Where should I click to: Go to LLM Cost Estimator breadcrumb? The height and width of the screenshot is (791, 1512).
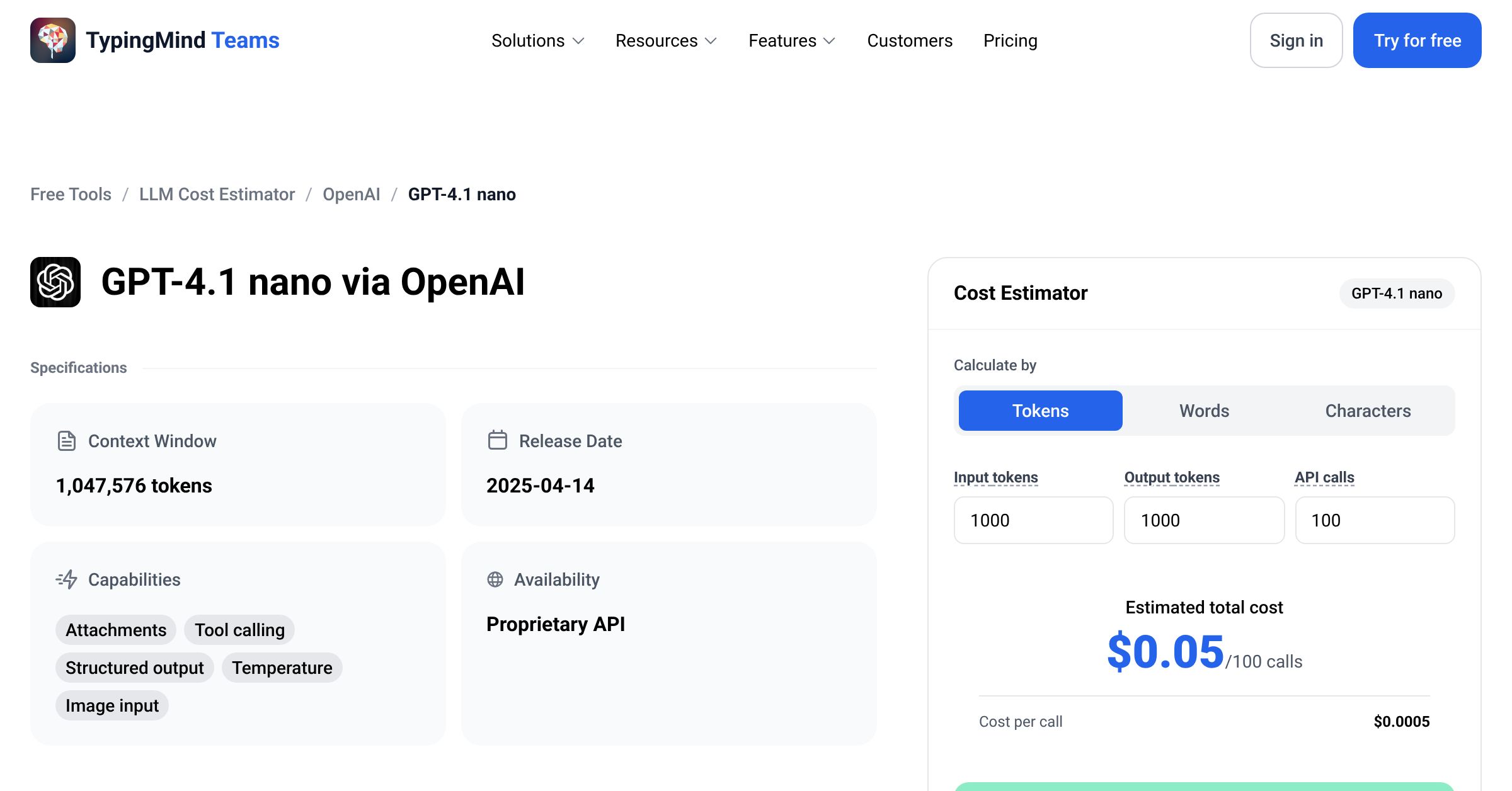217,194
